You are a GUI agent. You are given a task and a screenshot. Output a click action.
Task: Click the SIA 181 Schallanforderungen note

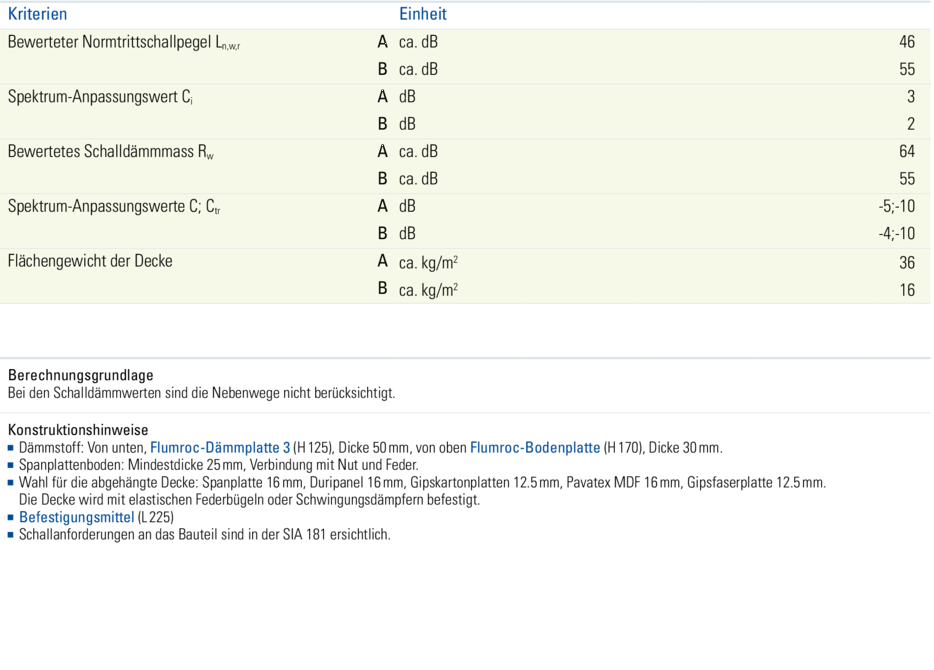[205, 534]
